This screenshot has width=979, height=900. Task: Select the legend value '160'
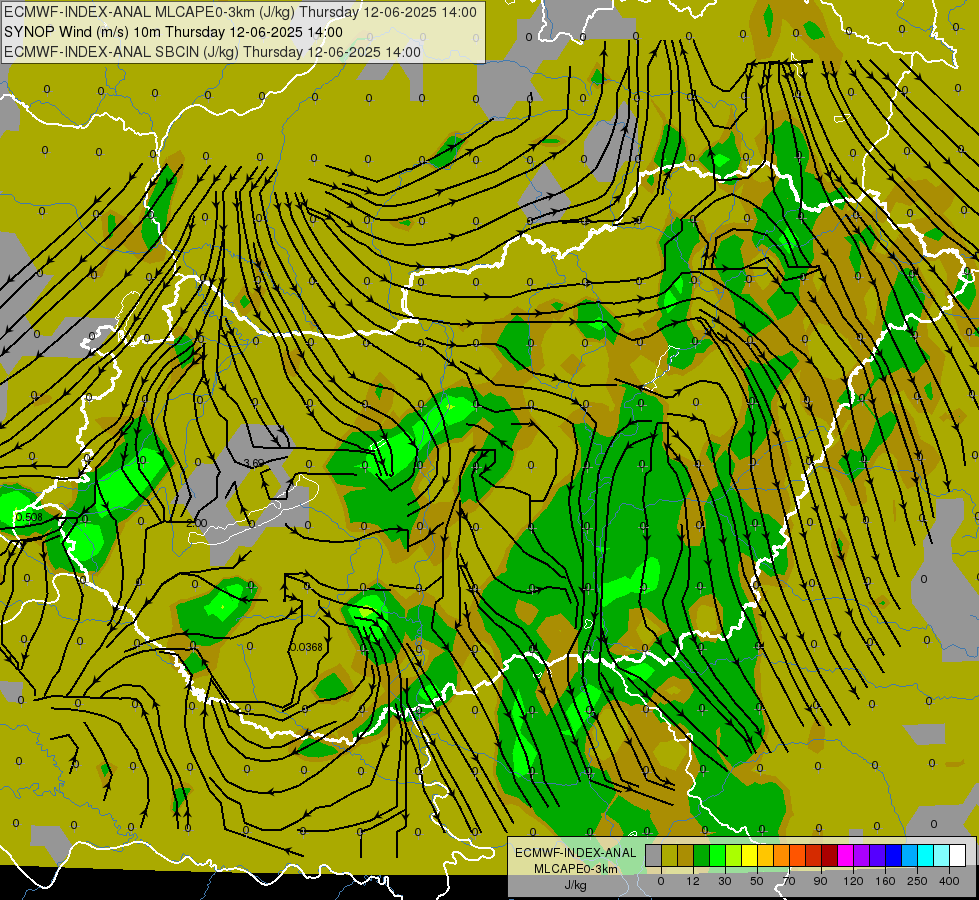click(x=885, y=881)
